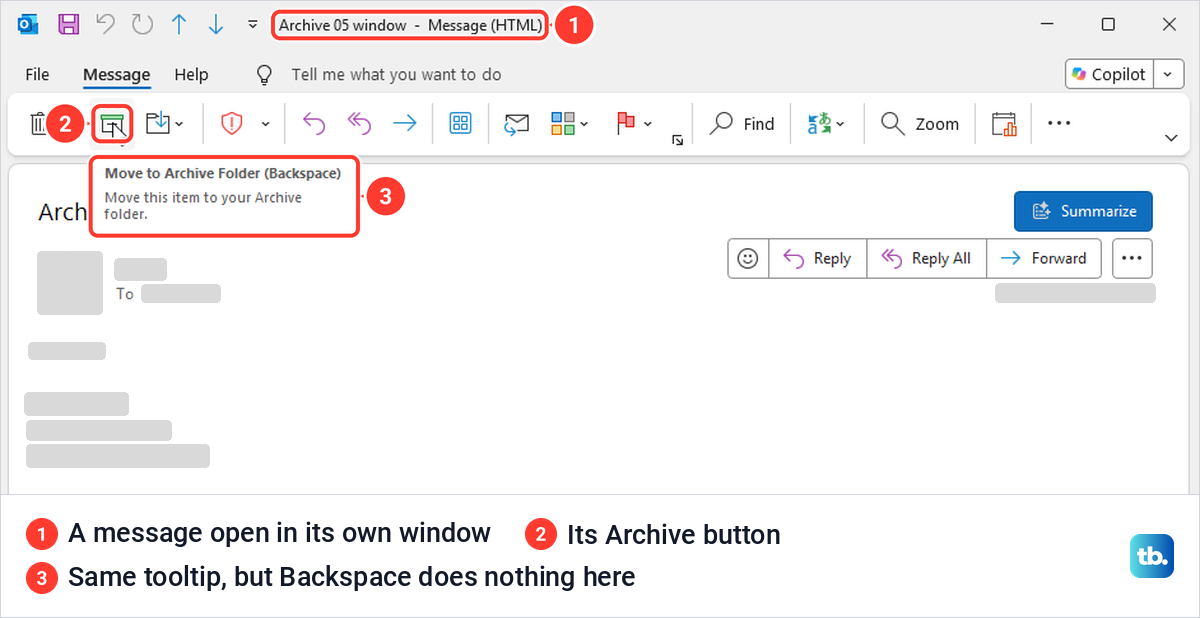Click the emoji reaction smiley button

pyautogui.click(x=748, y=258)
